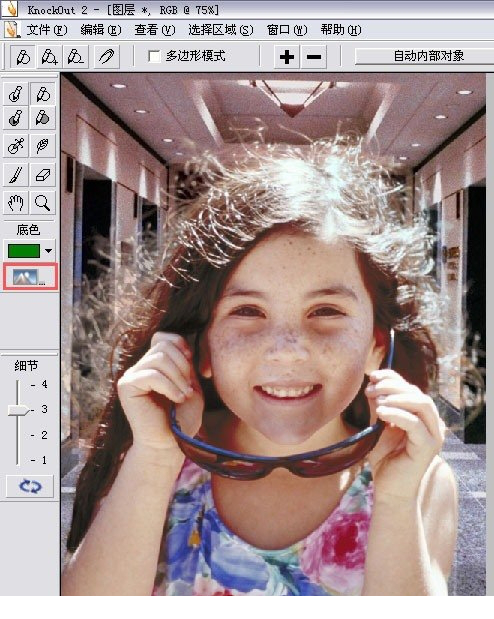Select the outside shadow object tool
Viewport: 494px width, 619px height.
pyautogui.click(x=43, y=118)
